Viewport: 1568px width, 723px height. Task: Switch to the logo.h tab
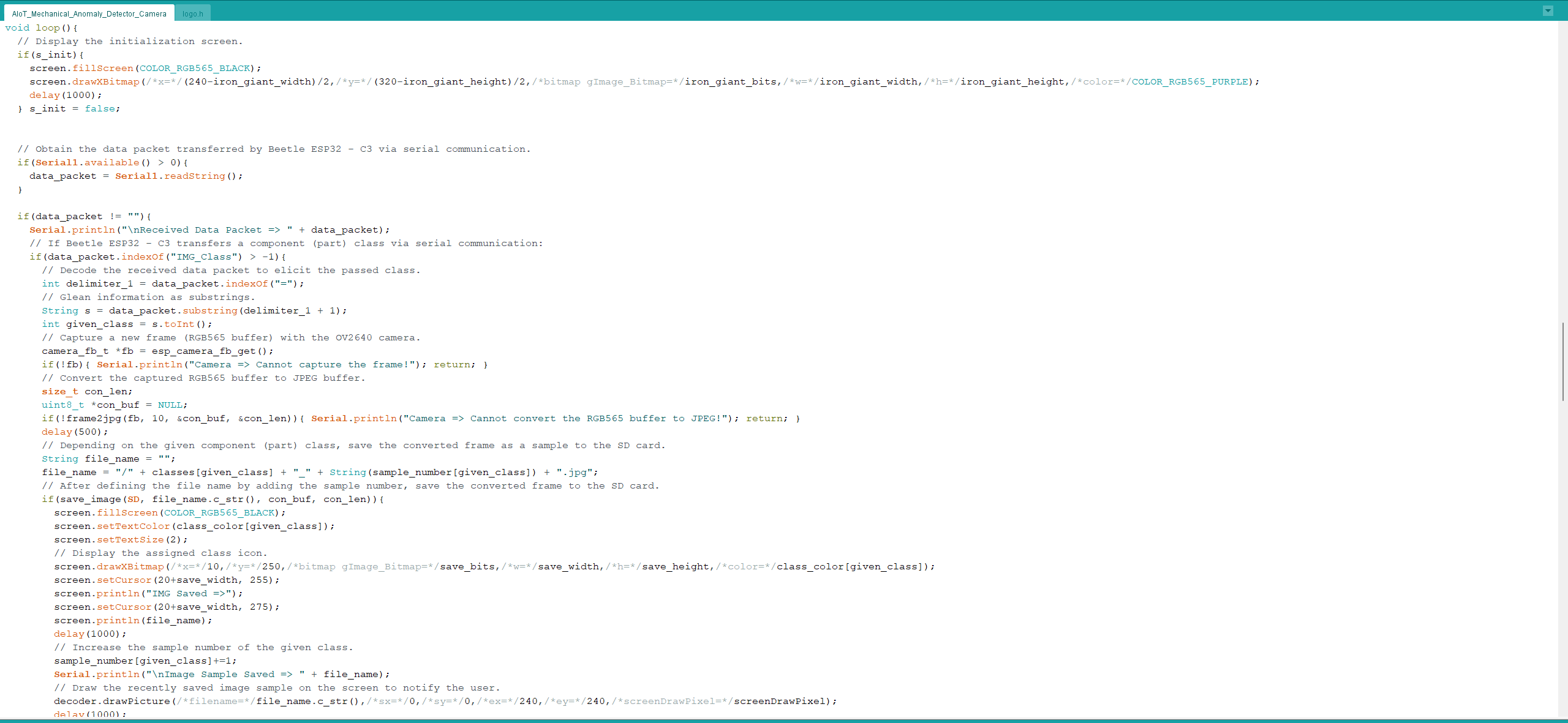coord(192,13)
